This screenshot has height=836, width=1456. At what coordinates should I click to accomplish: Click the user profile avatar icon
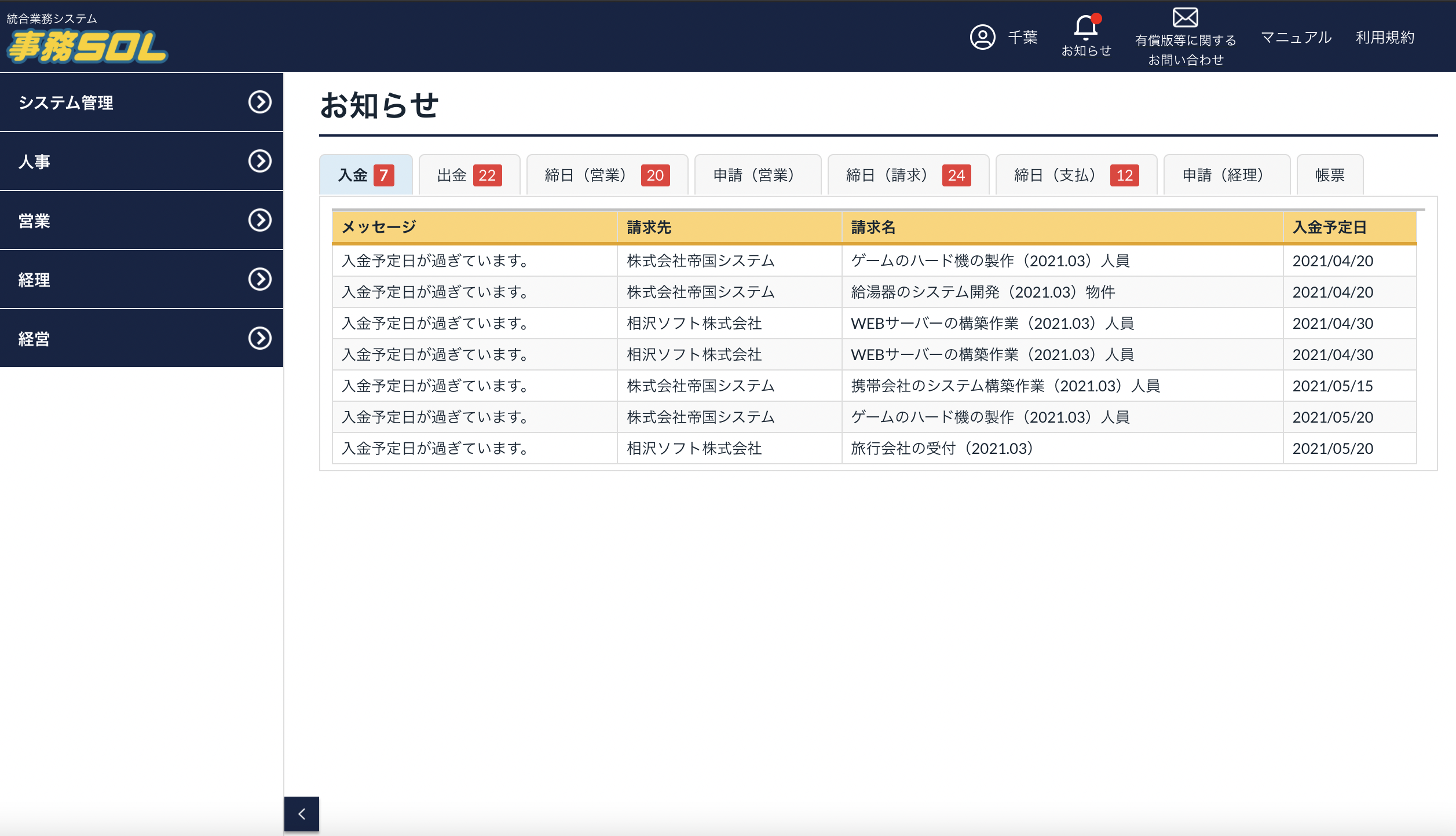pos(982,37)
